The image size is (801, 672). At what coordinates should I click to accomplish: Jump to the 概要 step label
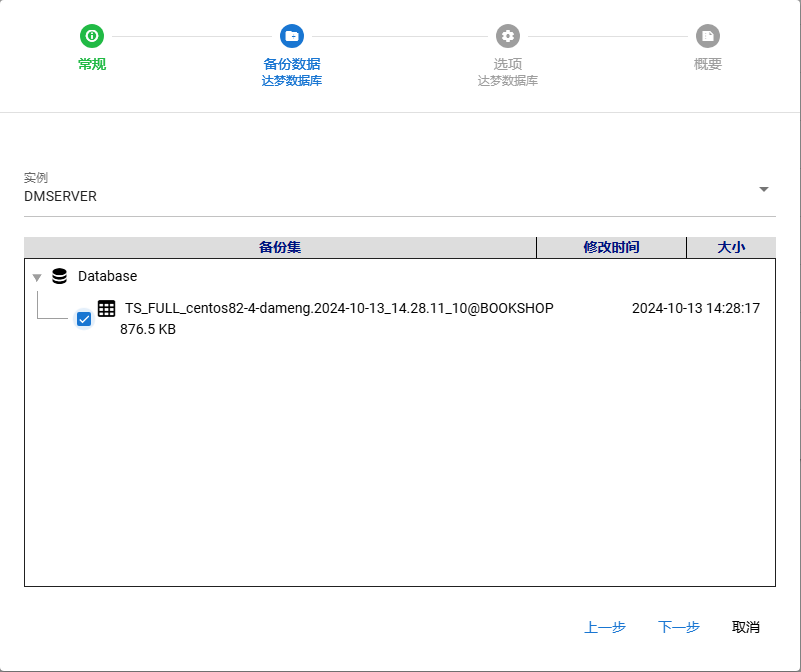click(x=708, y=64)
